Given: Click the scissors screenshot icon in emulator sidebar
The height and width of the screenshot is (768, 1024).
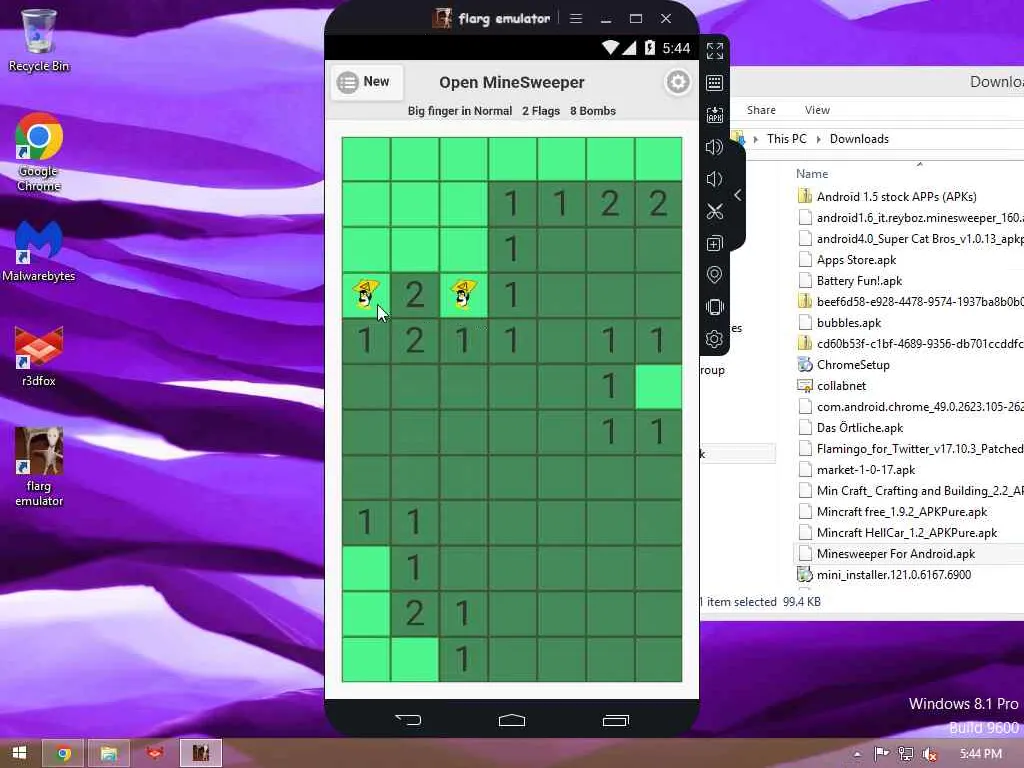Looking at the screenshot, I should coord(714,211).
